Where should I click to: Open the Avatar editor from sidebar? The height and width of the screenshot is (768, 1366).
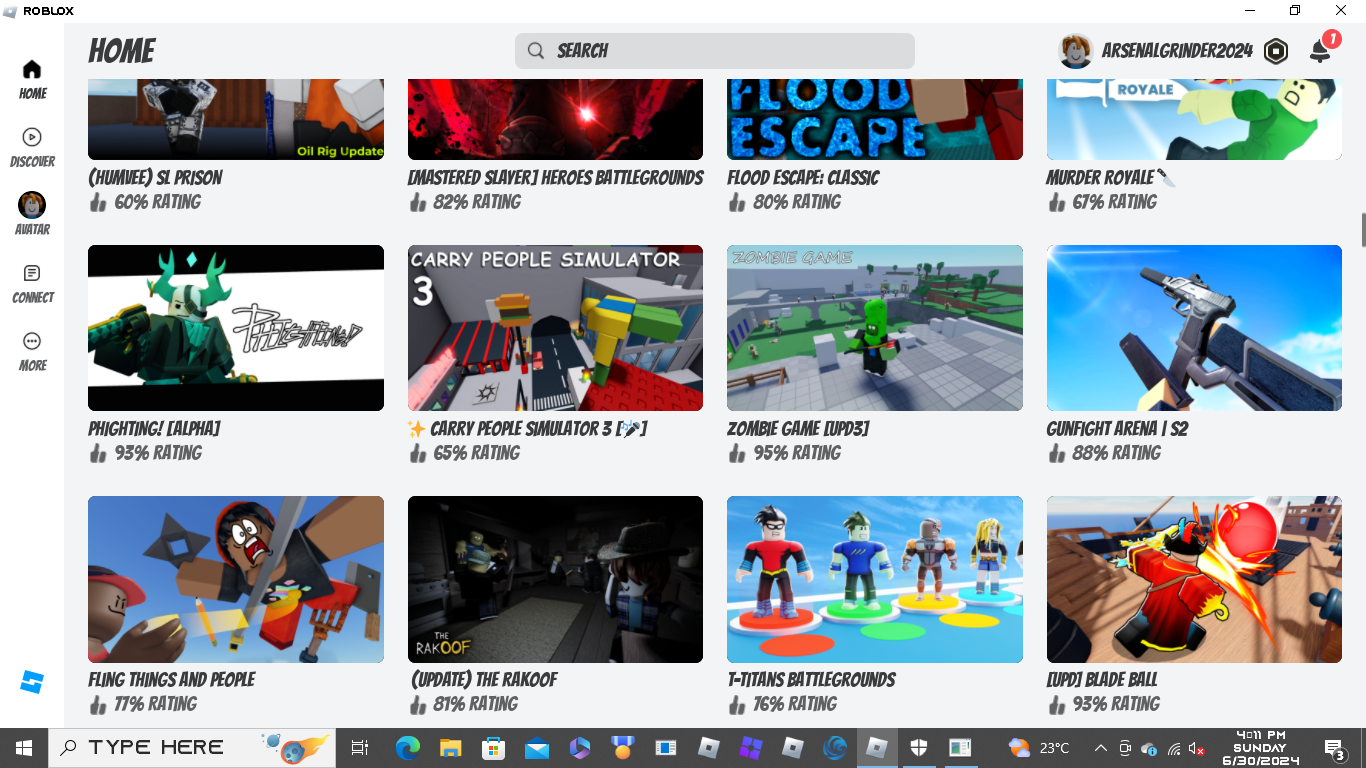tap(32, 214)
